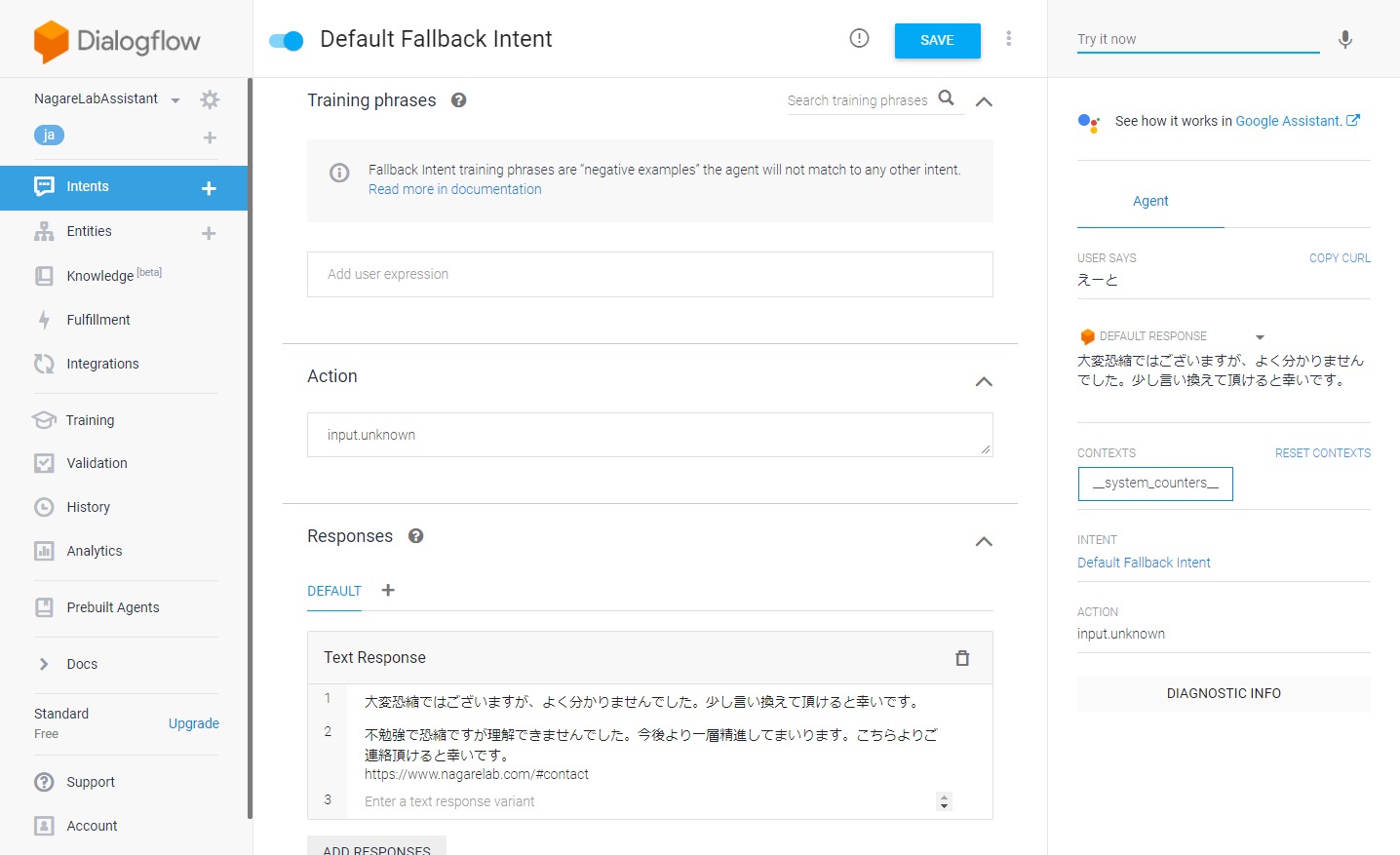Click the microphone icon for voice input

tap(1345, 39)
